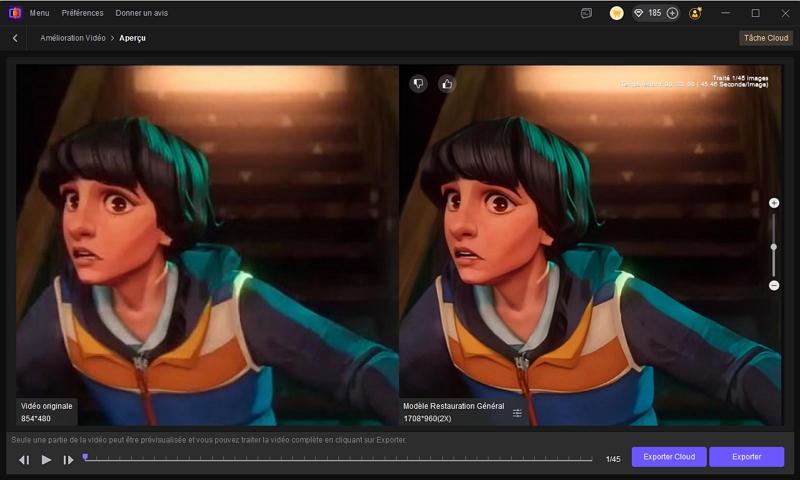800x480 pixels.
Task: Click the thumbs down feedback icon
Action: 418,84
